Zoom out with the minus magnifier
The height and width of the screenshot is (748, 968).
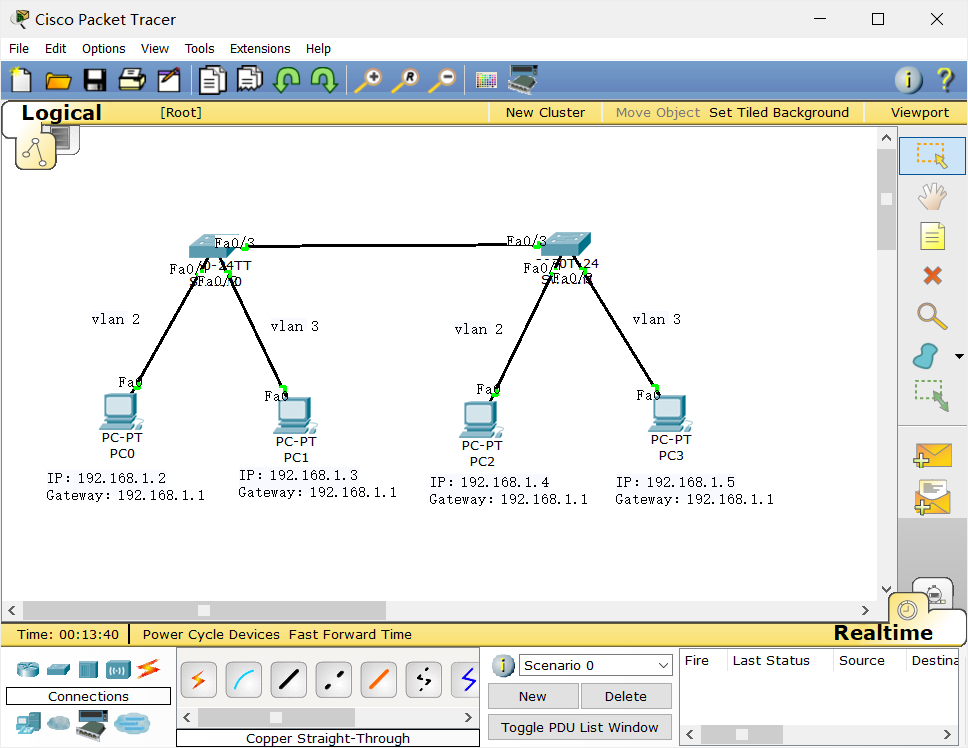(443, 80)
